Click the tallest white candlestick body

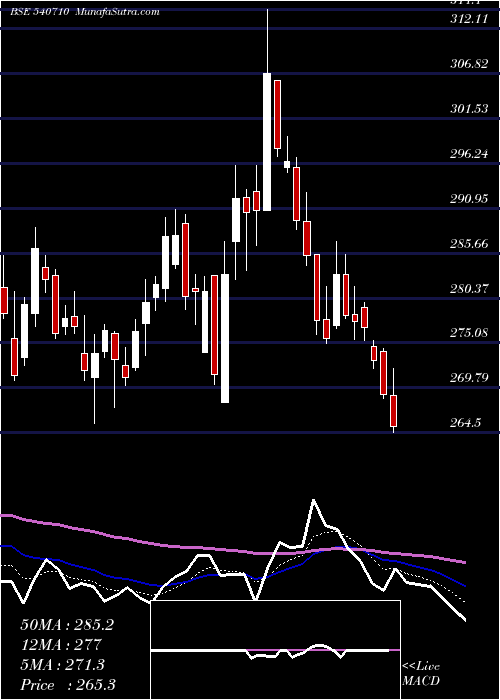[x=267, y=142]
